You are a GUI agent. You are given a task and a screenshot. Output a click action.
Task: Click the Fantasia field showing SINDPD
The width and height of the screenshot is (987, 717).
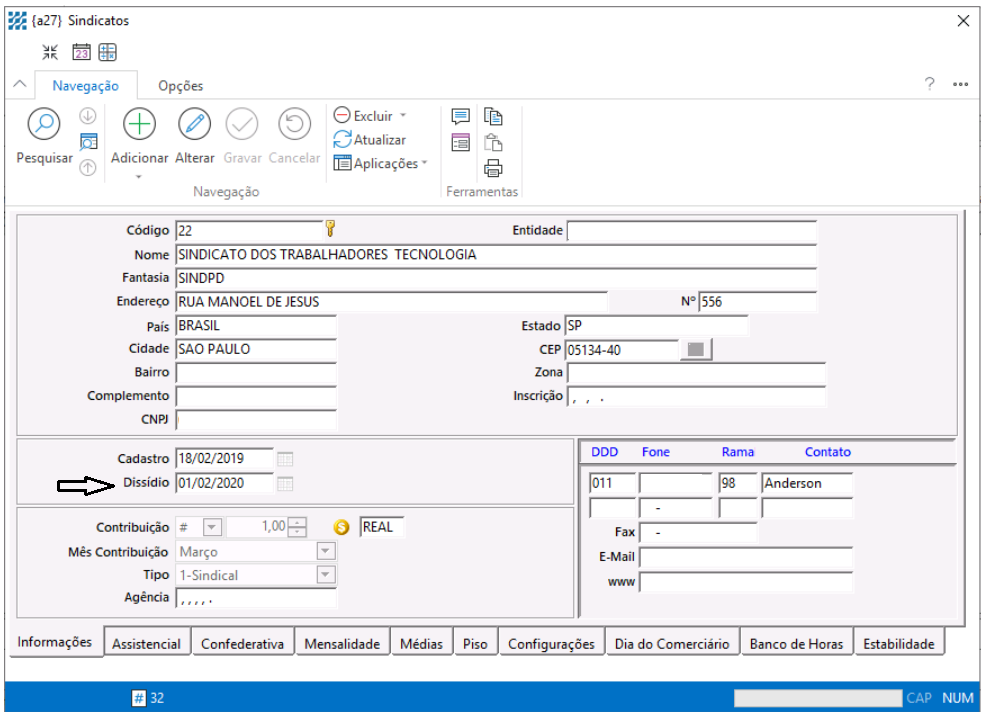pos(496,278)
